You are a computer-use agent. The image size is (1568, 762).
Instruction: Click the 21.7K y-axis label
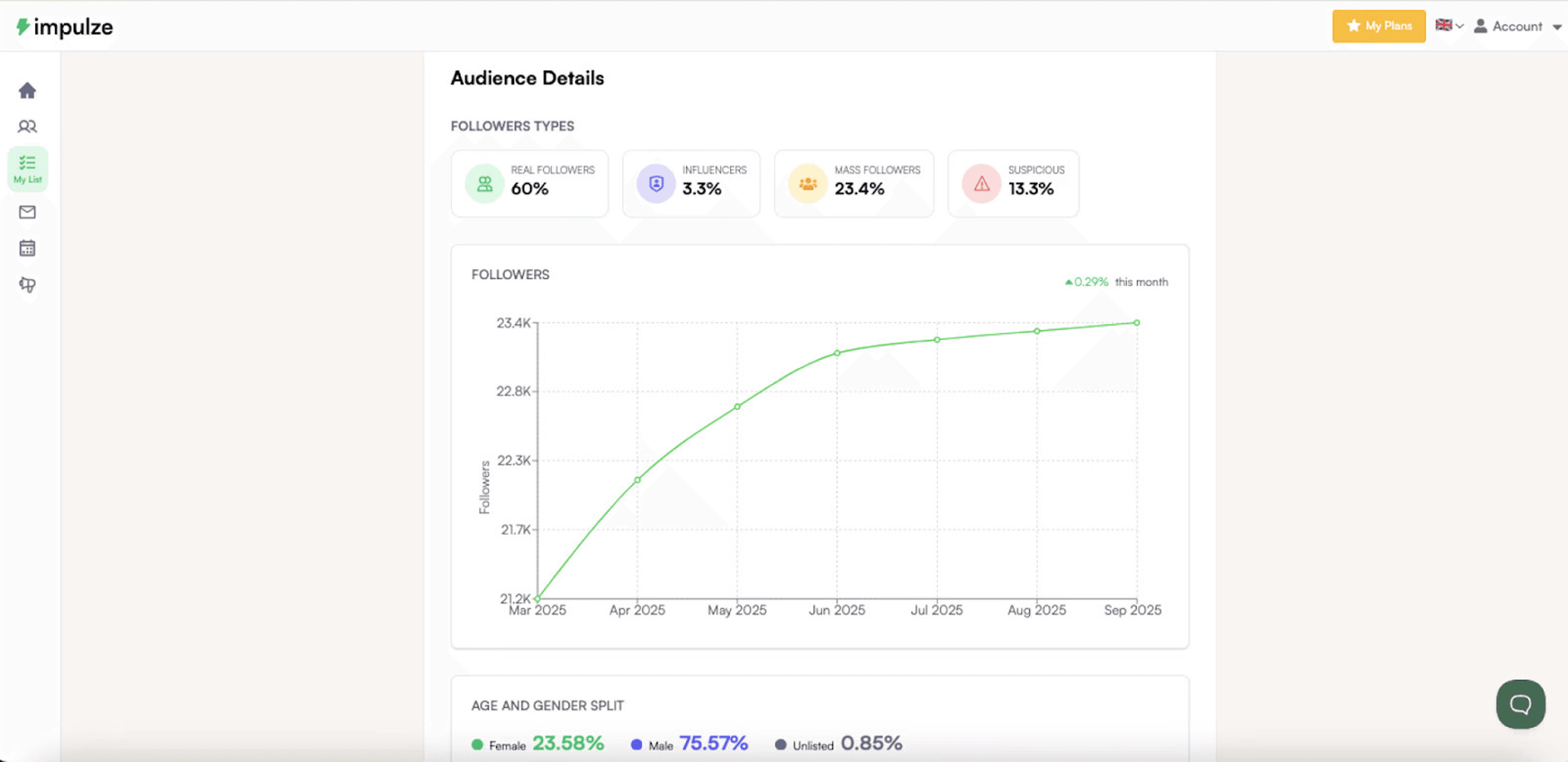(x=515, y=530)
